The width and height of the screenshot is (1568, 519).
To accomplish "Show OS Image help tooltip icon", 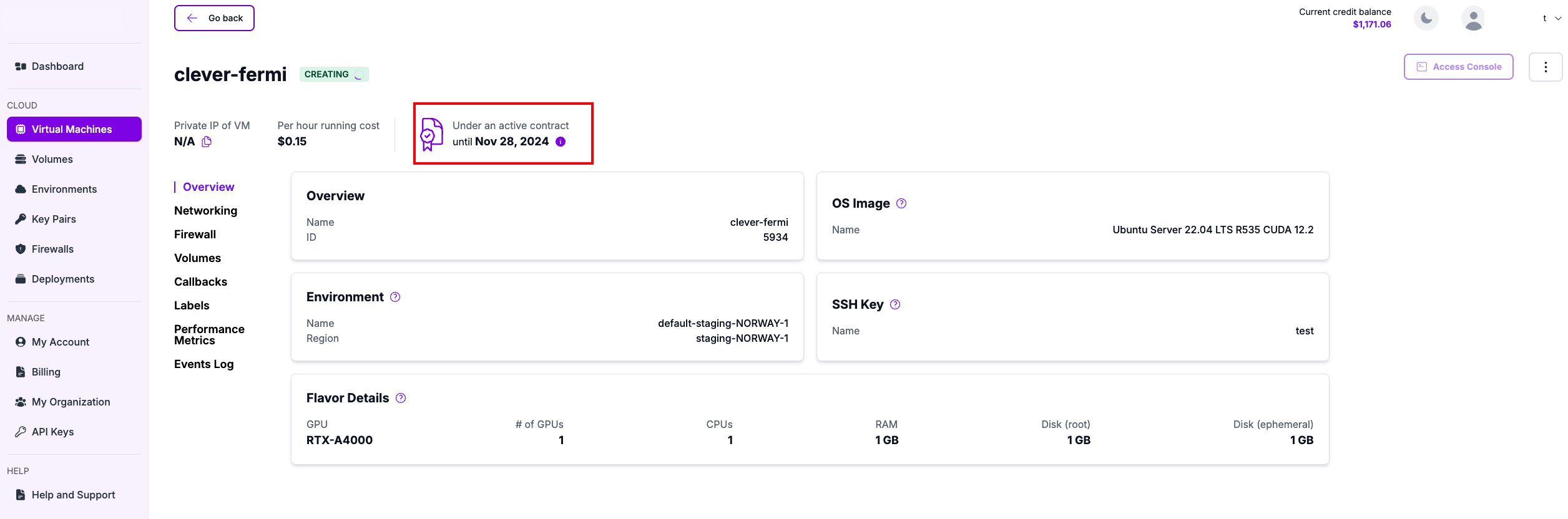I will click(x=901, y=203).
